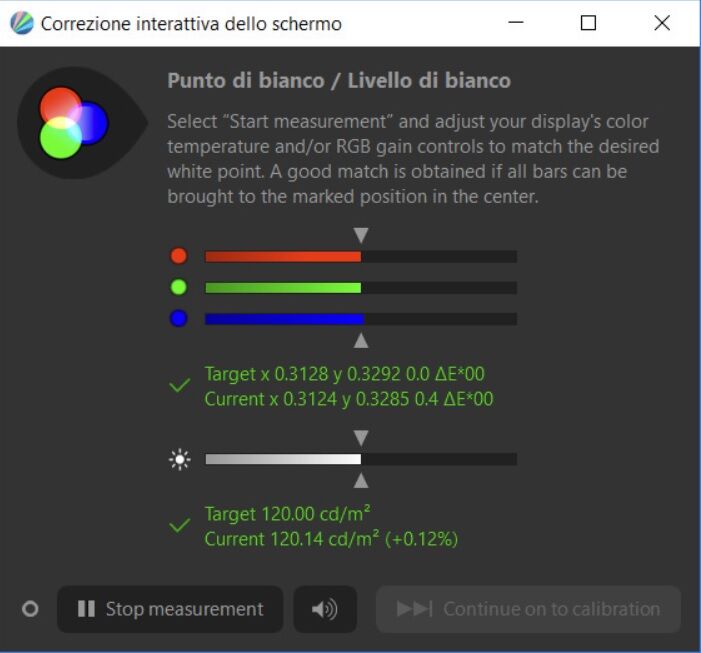Screen dimensions: 701x653
Task: Click the small circle indicator at bottom left
Action: coord(30,609)
